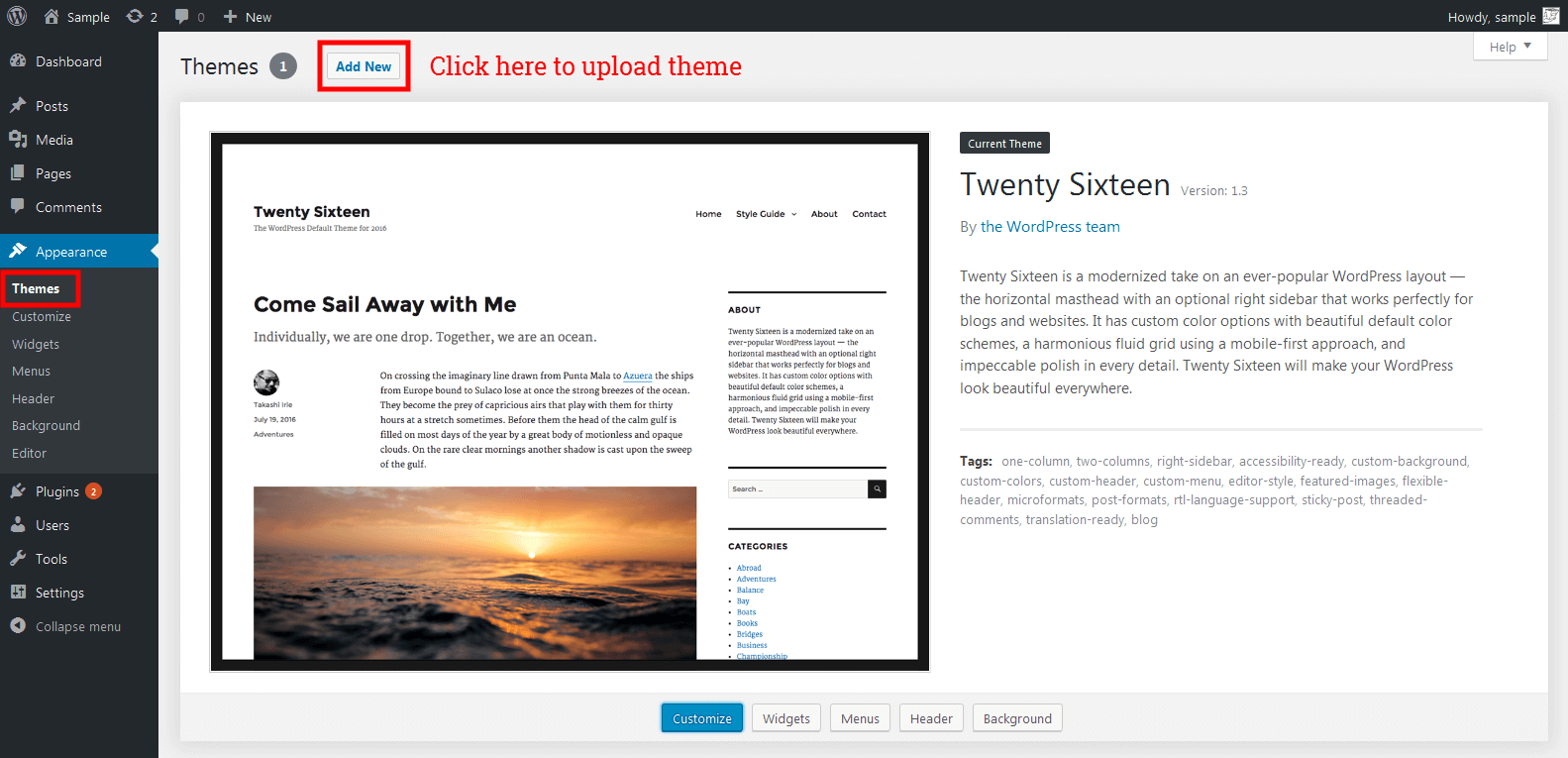Image resolution: width=1568 pixels, height=758 pixels.
Task: Follow the WordPress team author link
Action: 1050,227
